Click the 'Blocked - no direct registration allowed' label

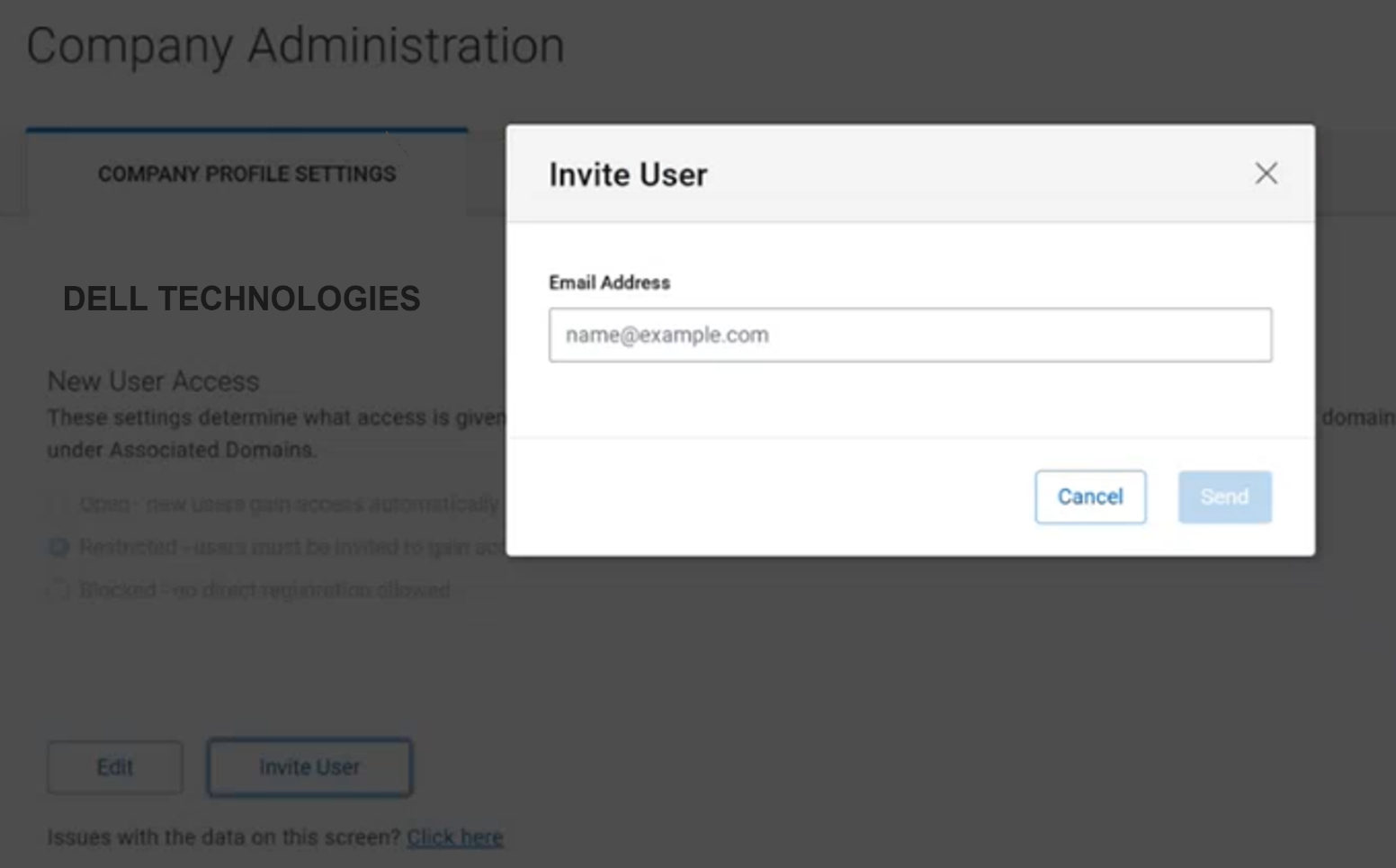click(264, 590)
